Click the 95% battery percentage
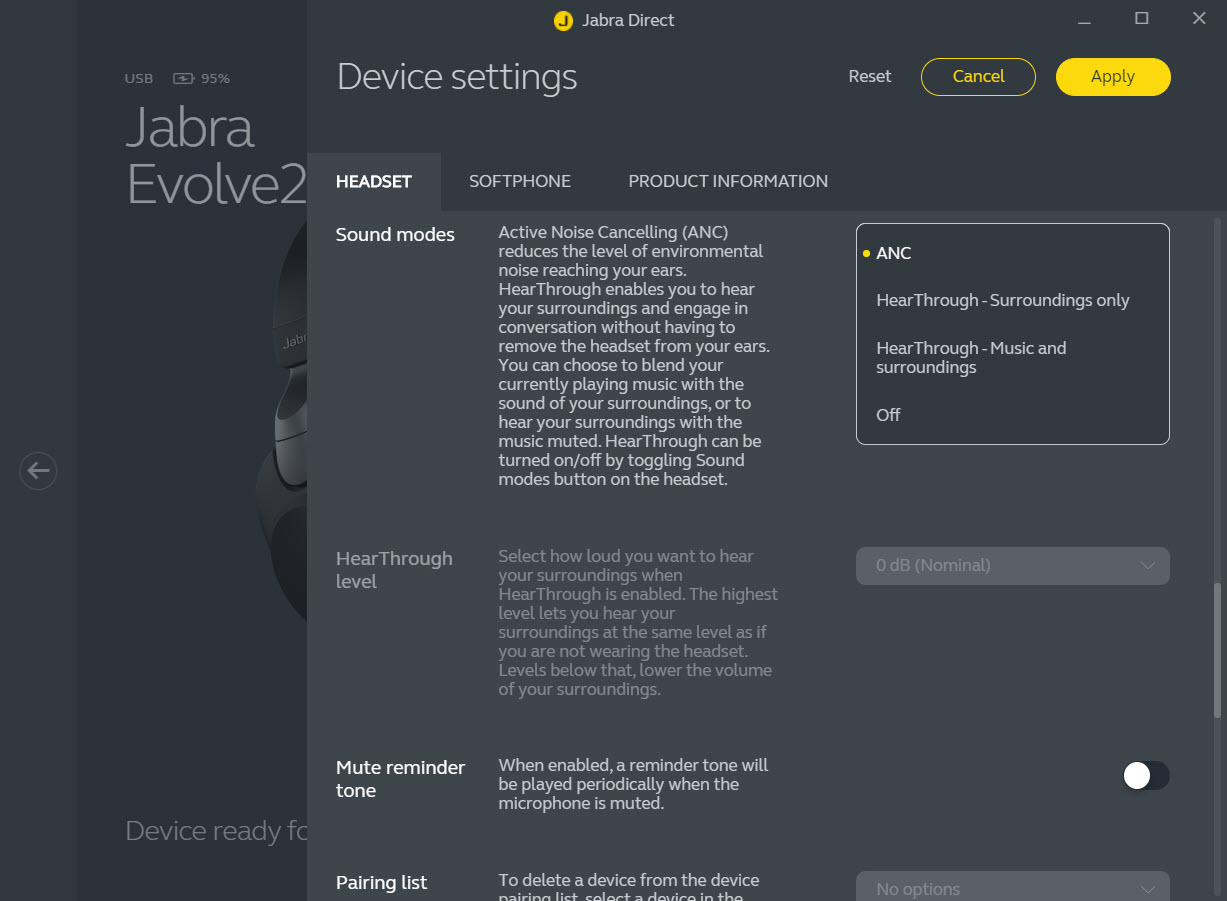1227x901 pixels. (215, 78)
